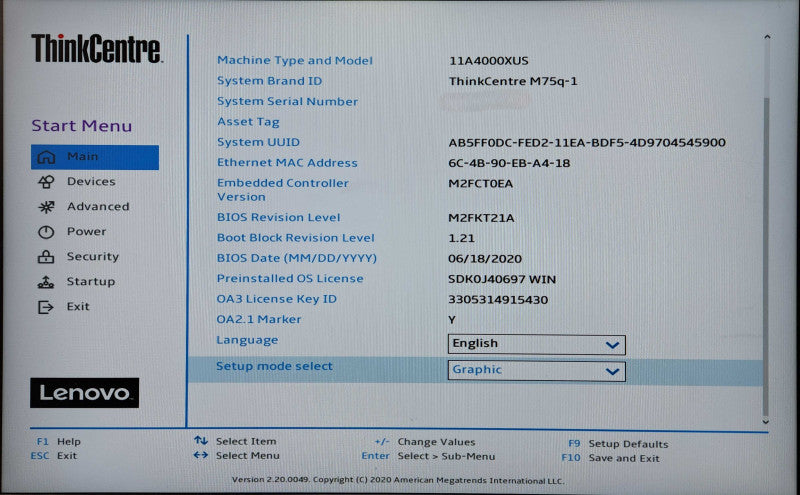Click F10 Save and Exit
The height and width of the screenshot is (495, 800).
pyautogui.click(x=610, y=458)
